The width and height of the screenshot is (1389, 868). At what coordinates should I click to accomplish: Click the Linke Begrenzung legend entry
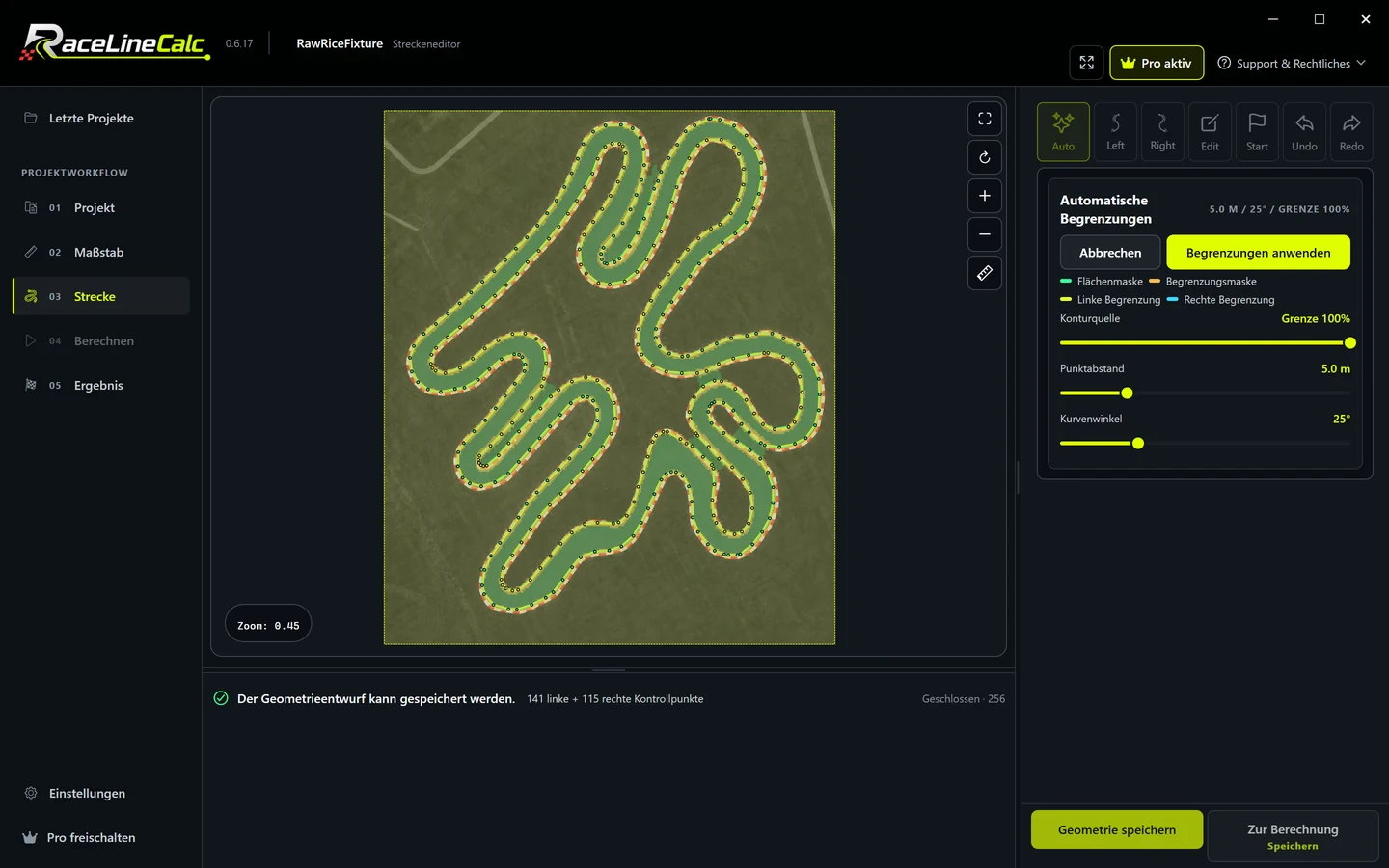[x=1110, y=300]
